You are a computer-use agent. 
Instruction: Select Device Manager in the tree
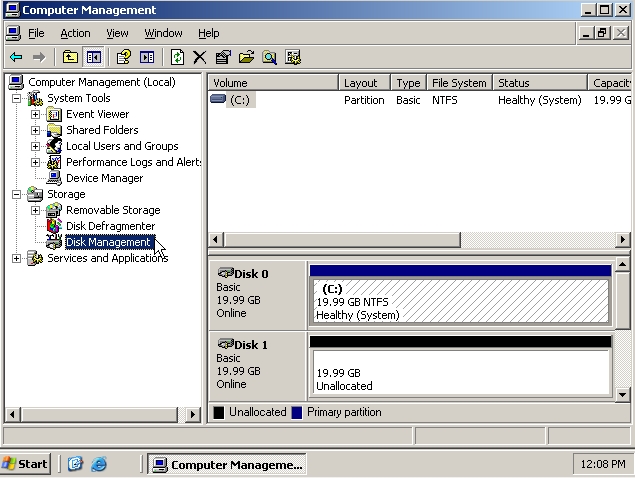click(x=104, y=178)
